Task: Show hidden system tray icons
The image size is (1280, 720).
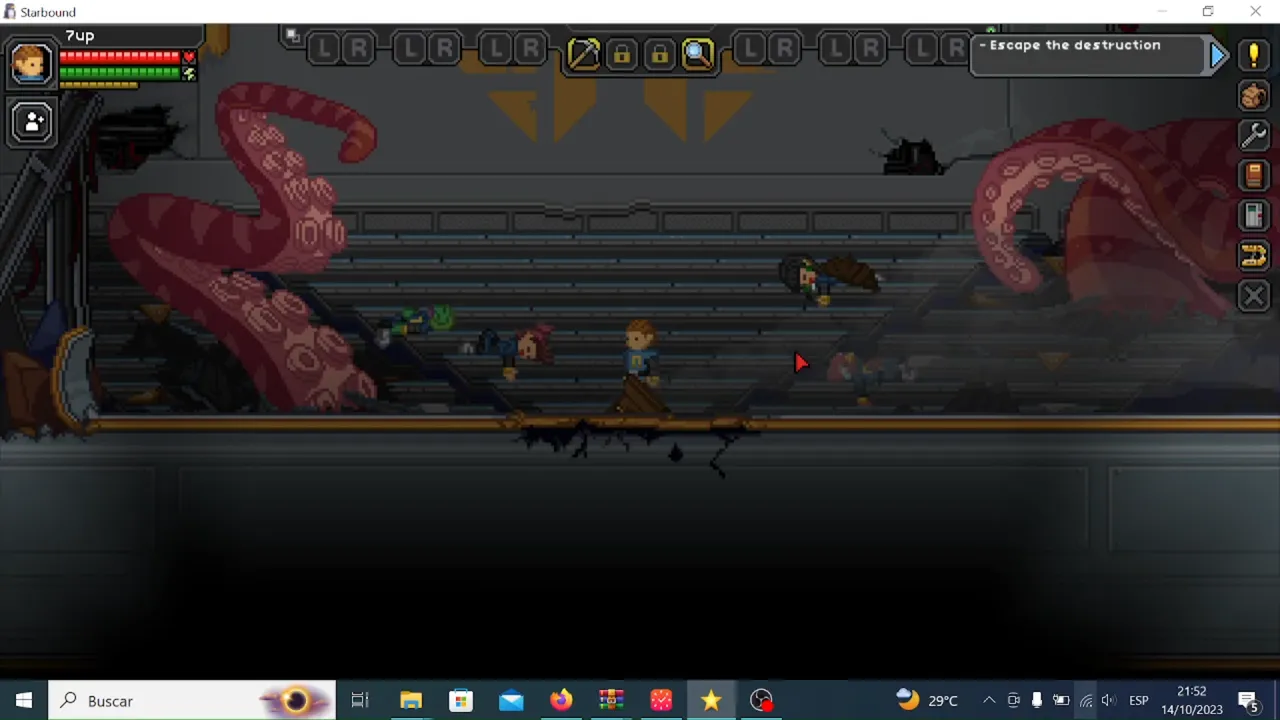Action: [989, 700]
